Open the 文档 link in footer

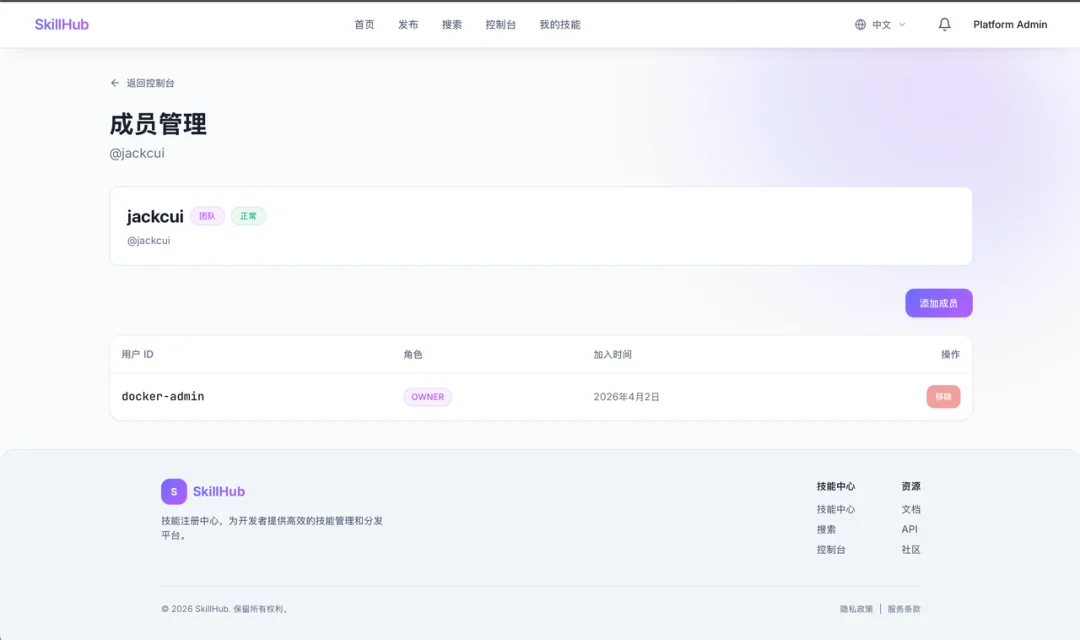[908, 509]
